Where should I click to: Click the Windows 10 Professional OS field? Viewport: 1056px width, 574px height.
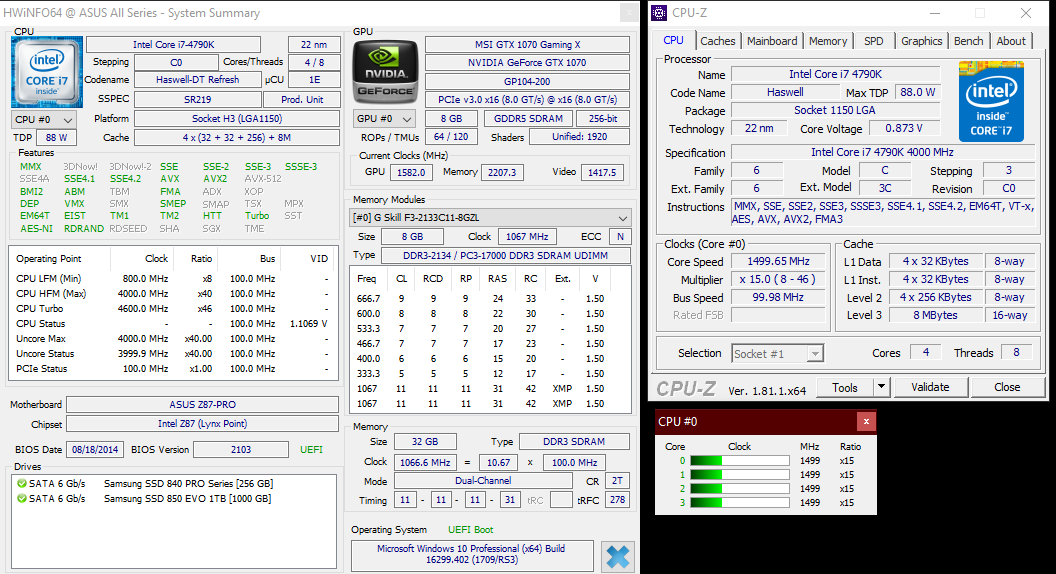pyautogui.click(x=471, y=554)
